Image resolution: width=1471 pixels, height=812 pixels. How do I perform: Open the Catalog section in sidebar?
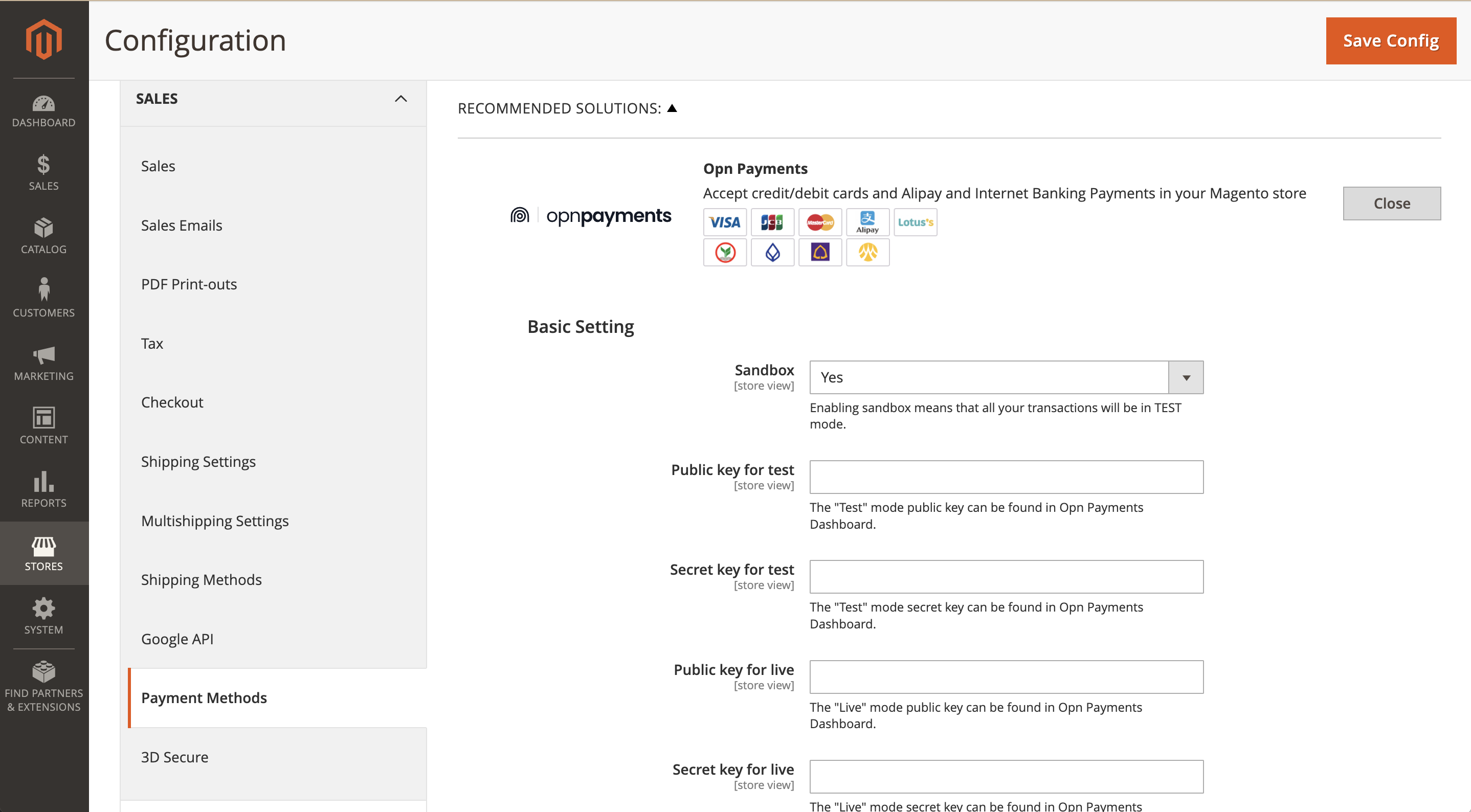coord(44,236)
